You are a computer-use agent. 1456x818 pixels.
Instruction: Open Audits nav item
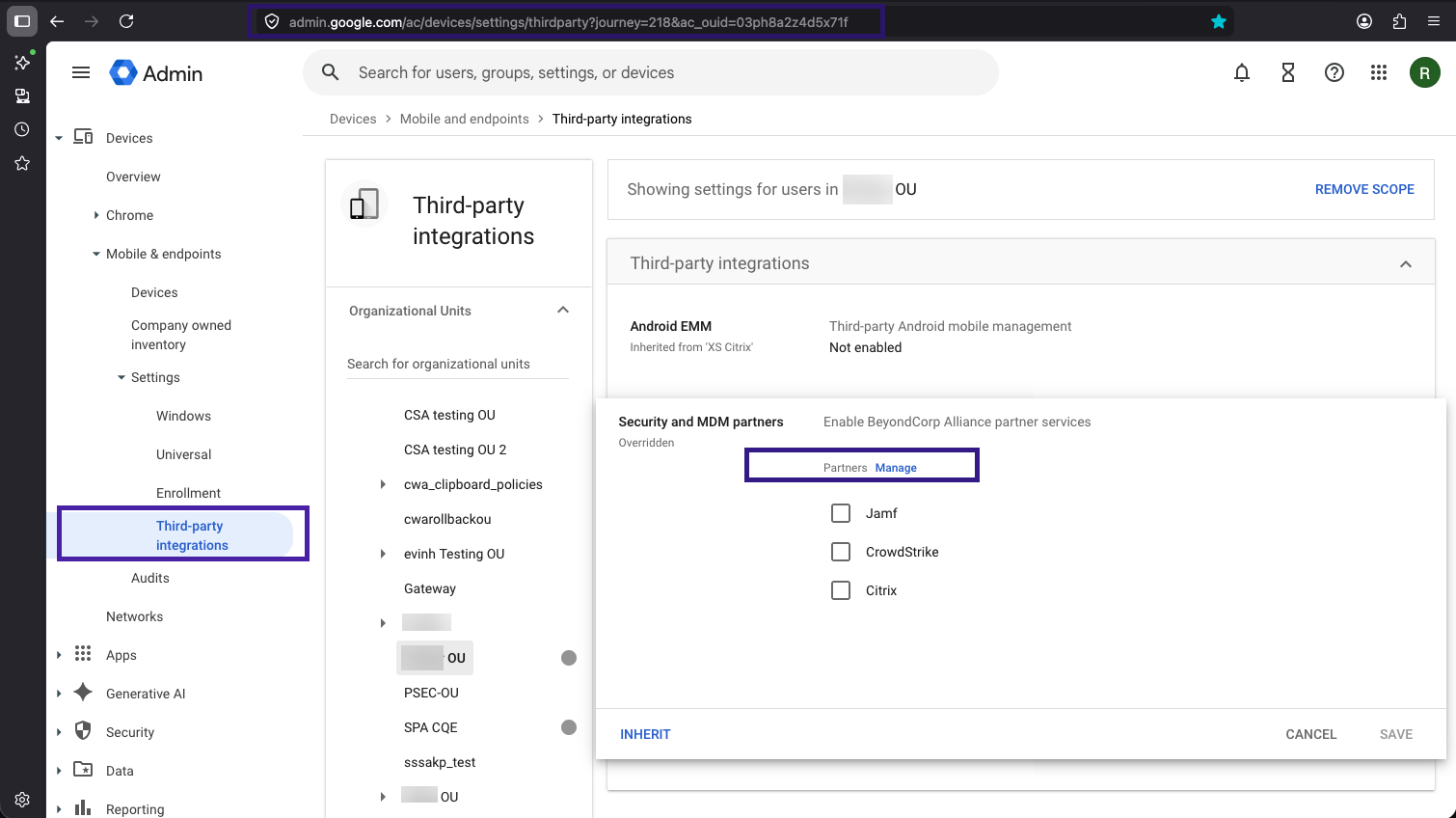tap(150, 578)
